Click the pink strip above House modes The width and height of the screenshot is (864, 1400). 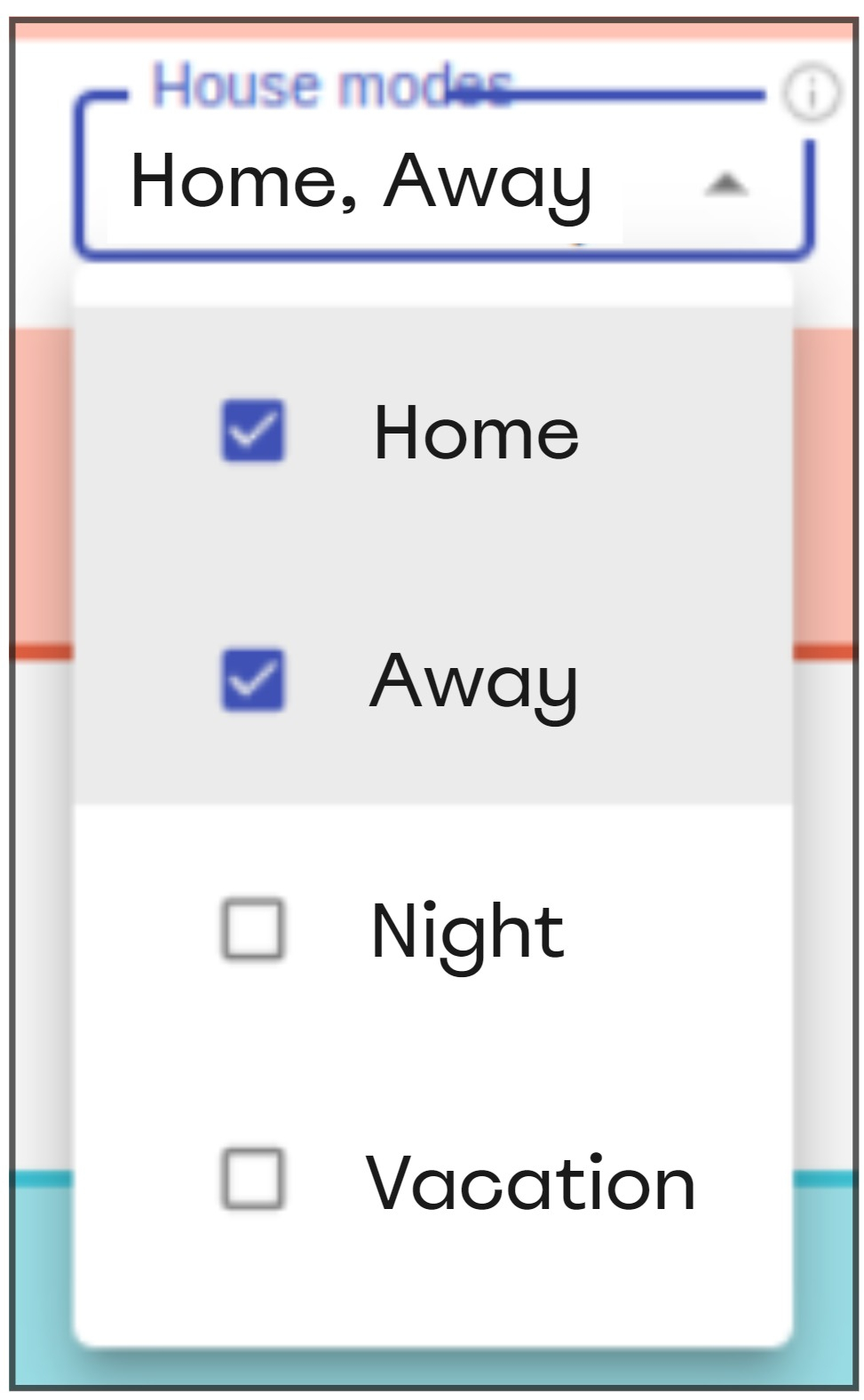click(432, 29)
